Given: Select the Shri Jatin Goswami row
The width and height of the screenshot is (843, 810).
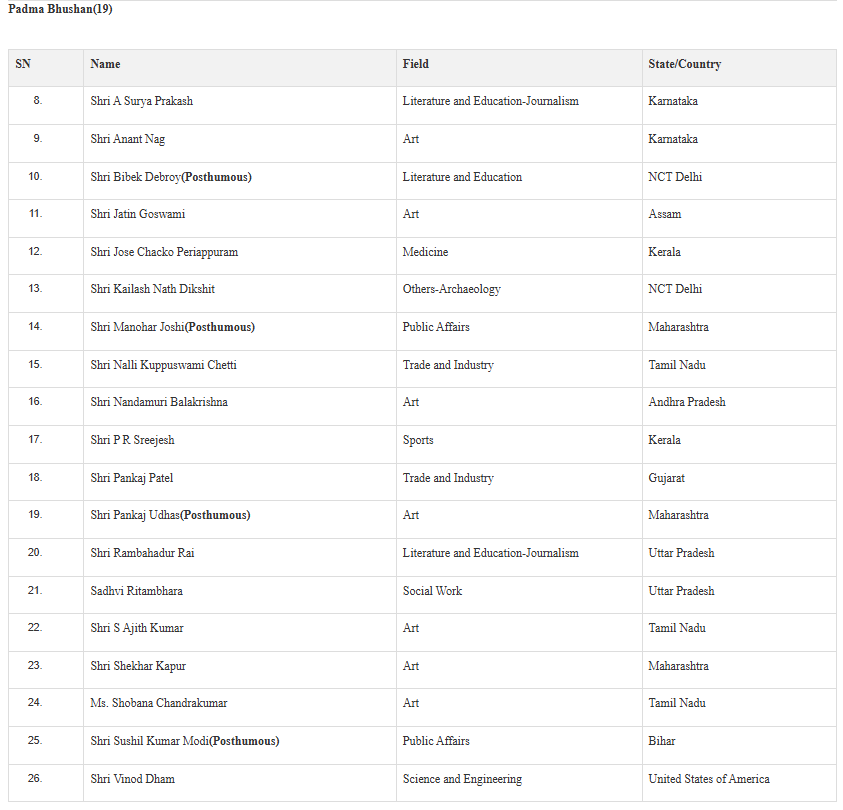Looking at the screenshot, I should click(422, 214).
